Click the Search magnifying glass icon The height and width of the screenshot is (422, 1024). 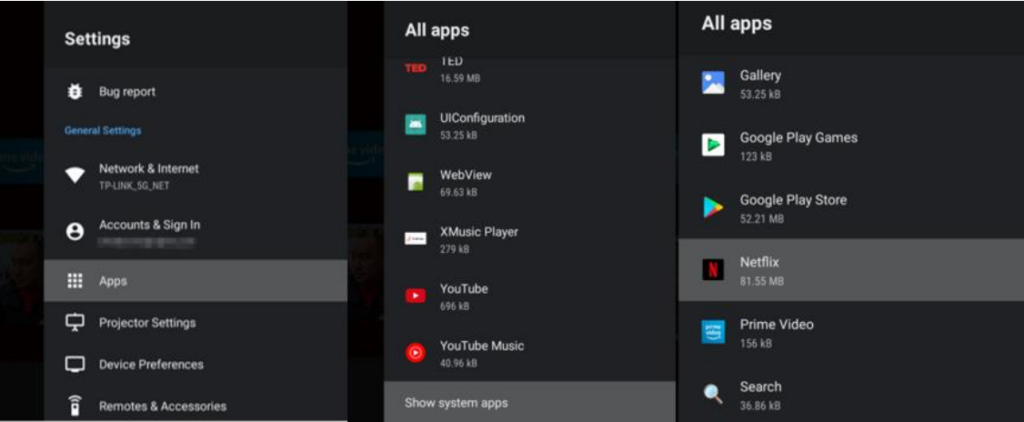click(x=713, y=394)
